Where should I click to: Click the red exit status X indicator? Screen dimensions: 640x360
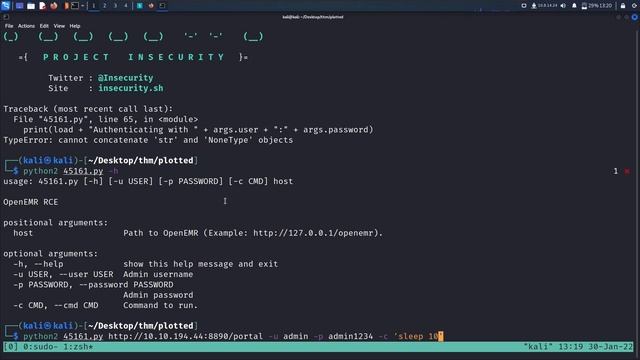[x=627, y=171]
